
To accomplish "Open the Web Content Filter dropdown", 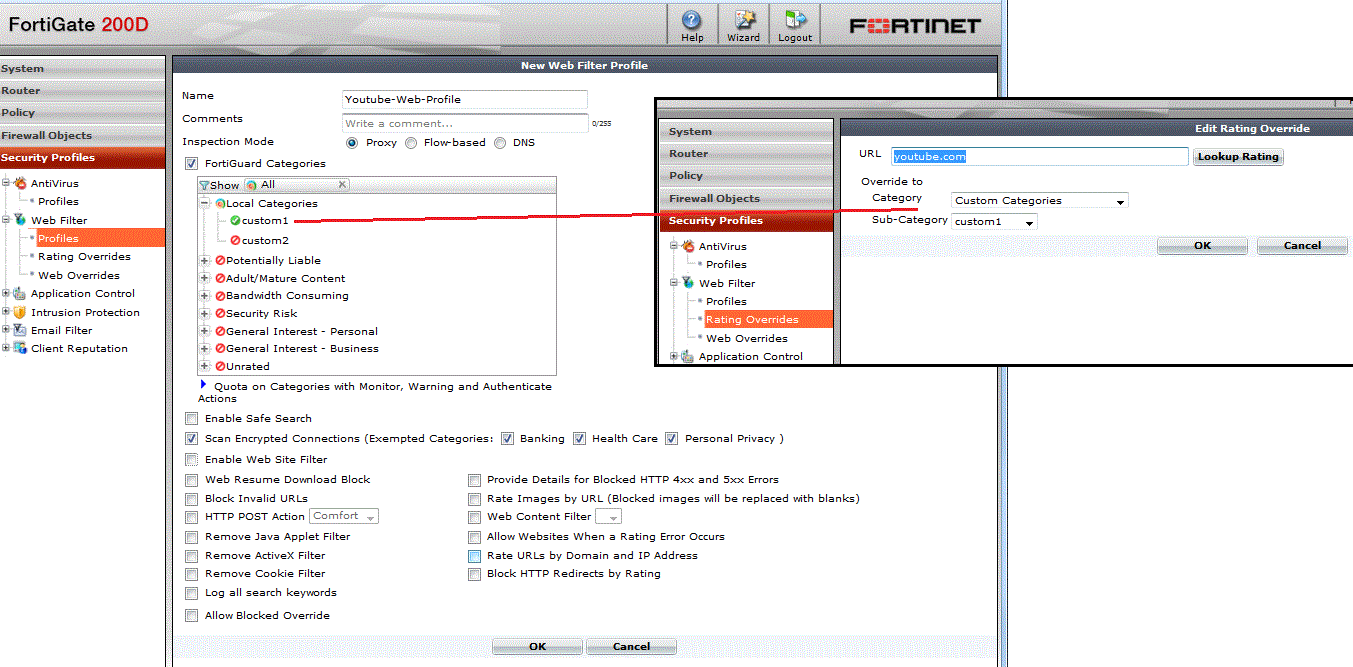I will coord(608,517).
